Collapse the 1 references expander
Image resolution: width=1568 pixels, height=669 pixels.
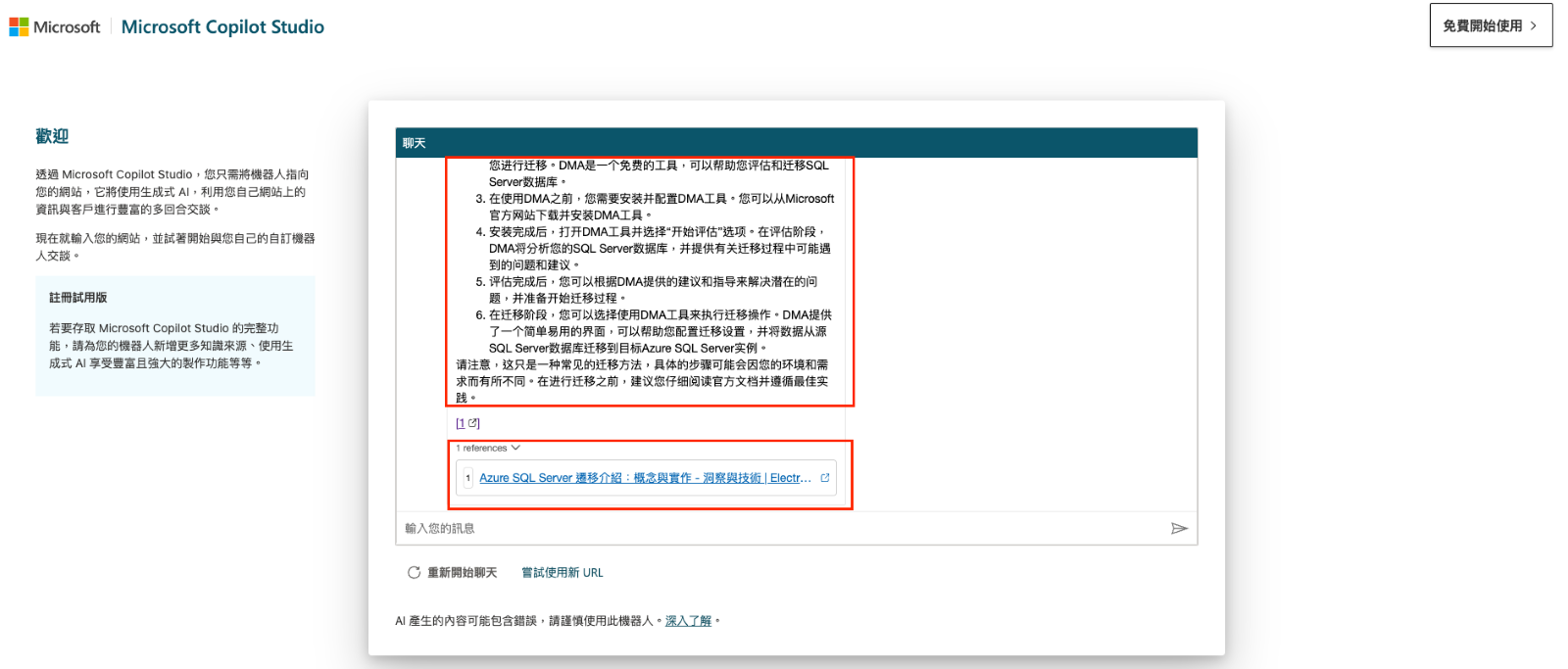(487, 448)
